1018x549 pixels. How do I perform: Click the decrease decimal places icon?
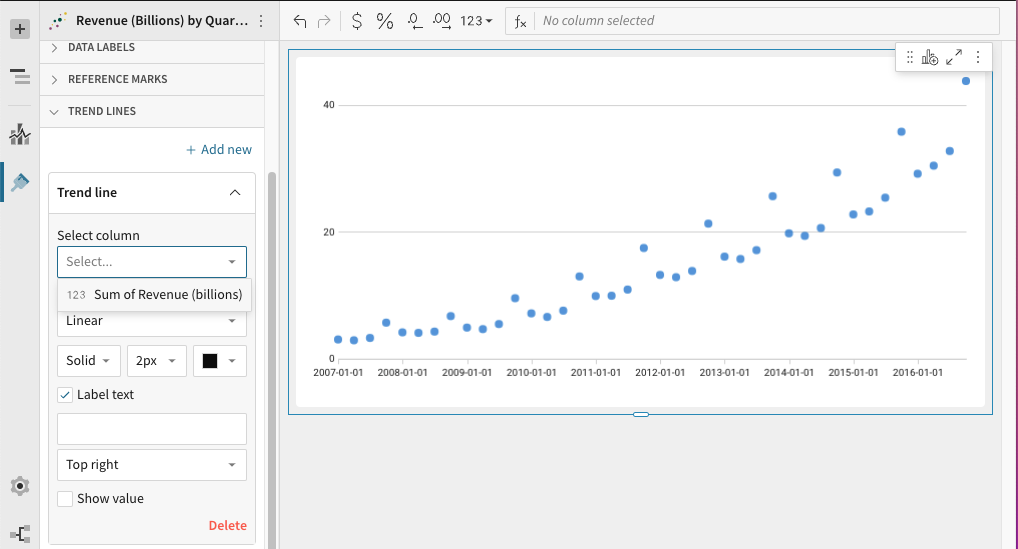click(x=415, y=21)
